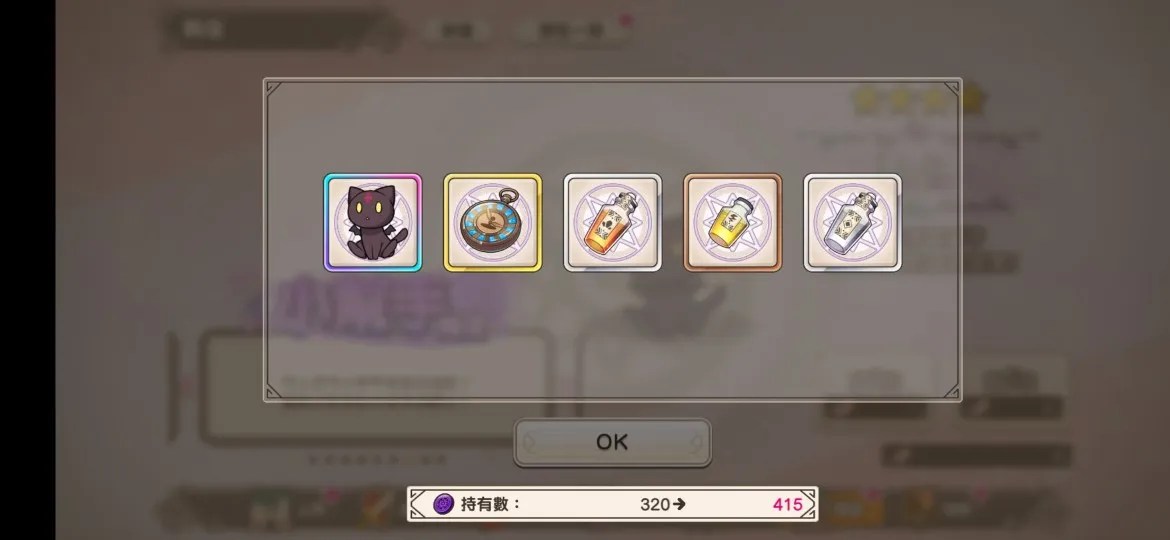
Task: Select the pocket watch reward item
Action: (492, 223)
